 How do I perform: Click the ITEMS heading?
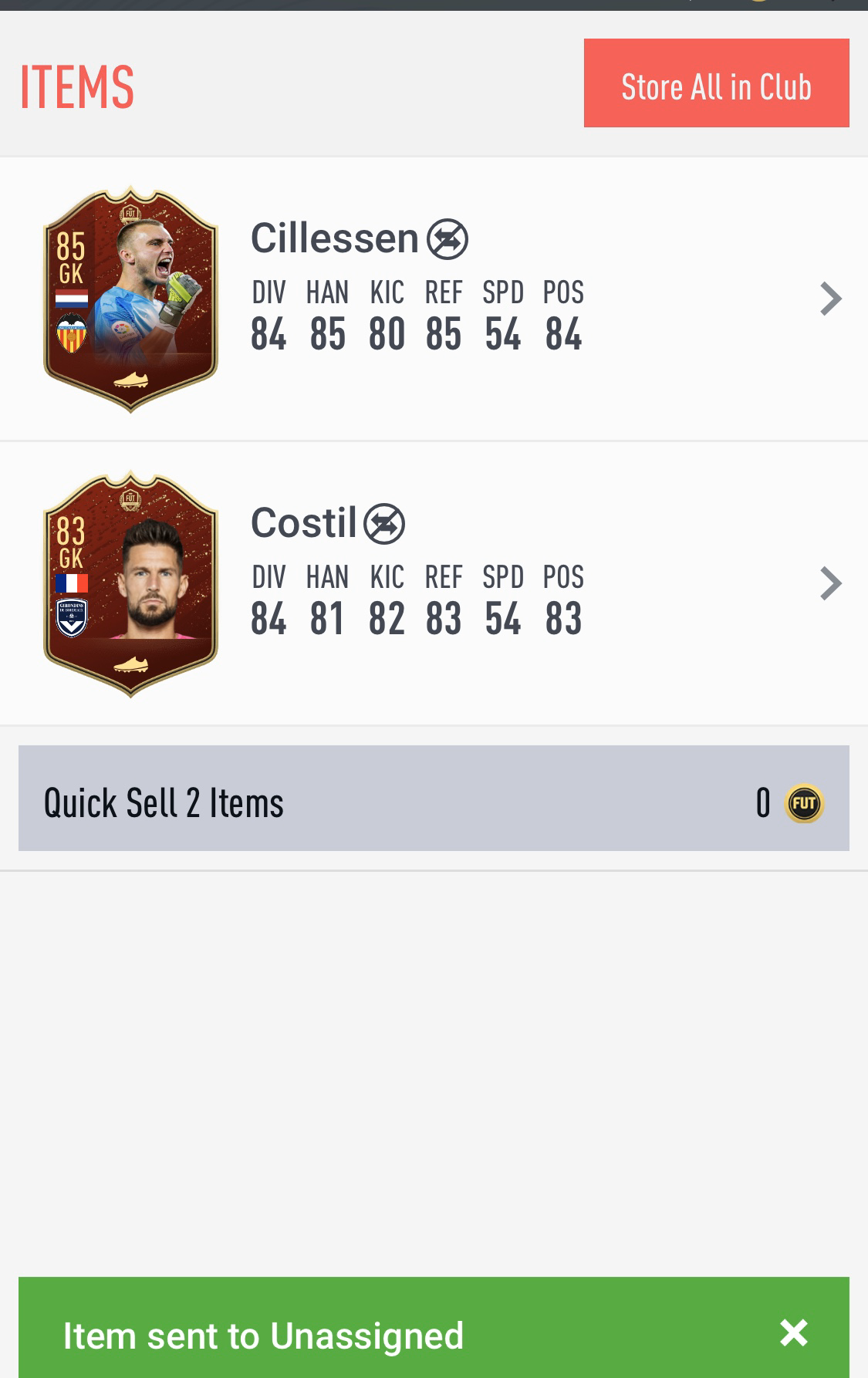[x=76, y=86]
